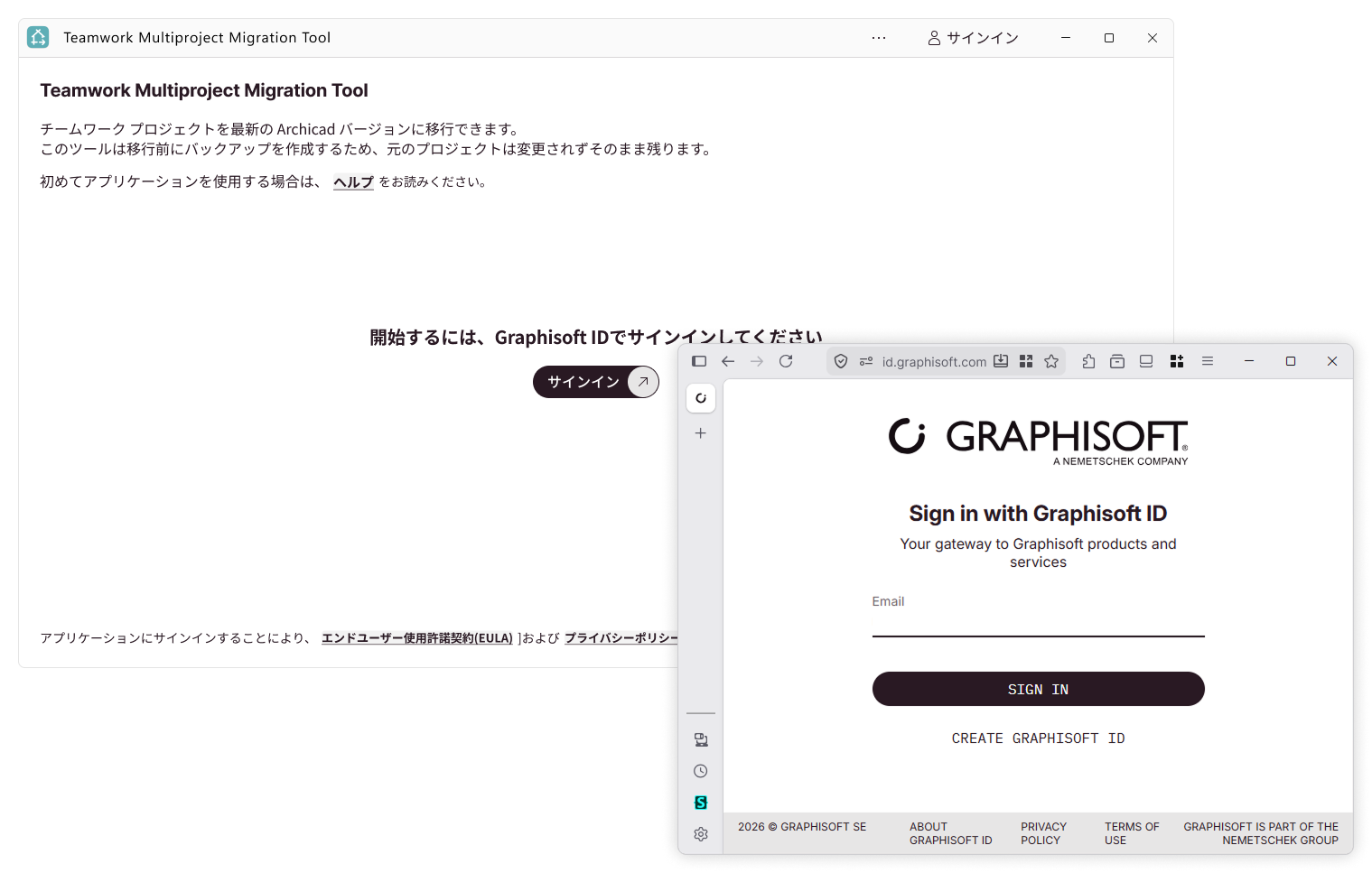Image resolution: width=1372 pixels, height=873 pixels.
Task: Open the archive box toolbar icon
Action: coord(1117,361)
